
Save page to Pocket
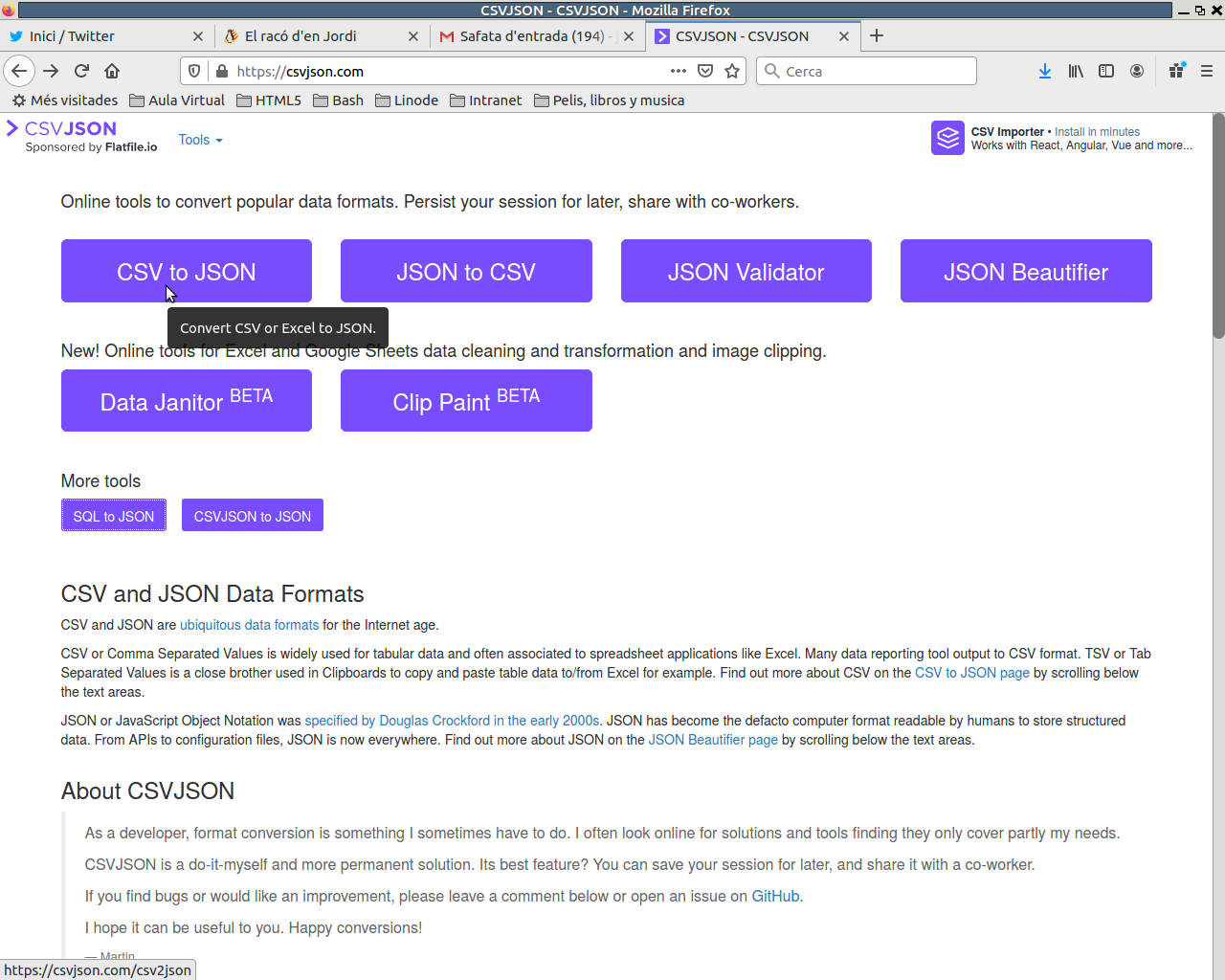(x=705, y=71)
